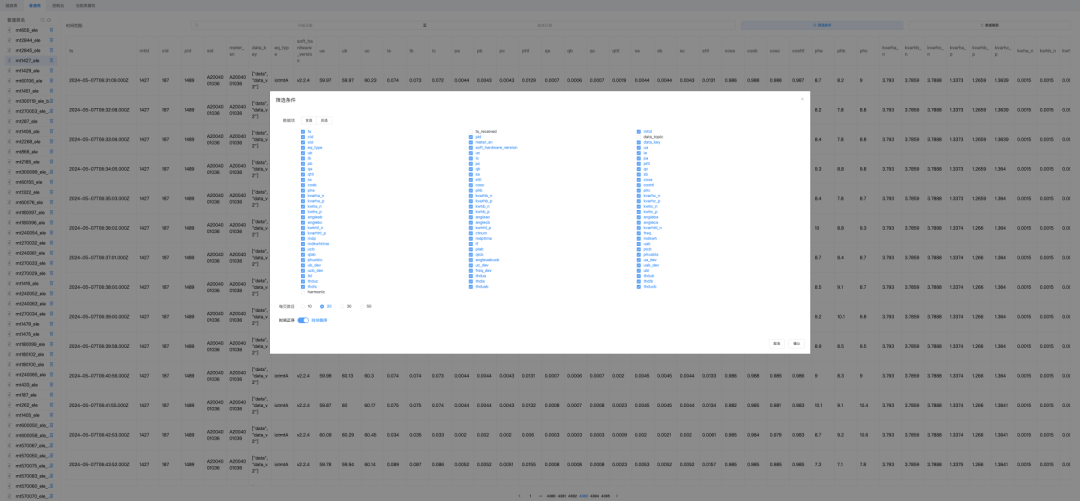The height and width of the screenshot is (501, 1080).
Task: Go to page 1 in pagination
Action: pos(530,495)
